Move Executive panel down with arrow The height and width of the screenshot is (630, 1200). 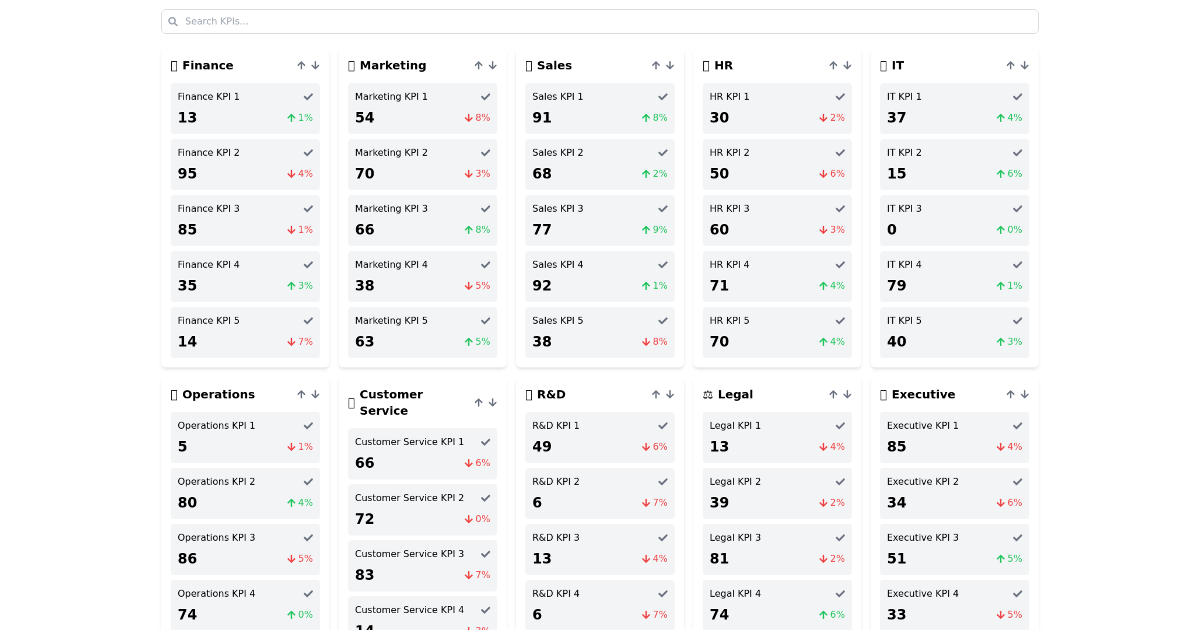click(1024, 395)
